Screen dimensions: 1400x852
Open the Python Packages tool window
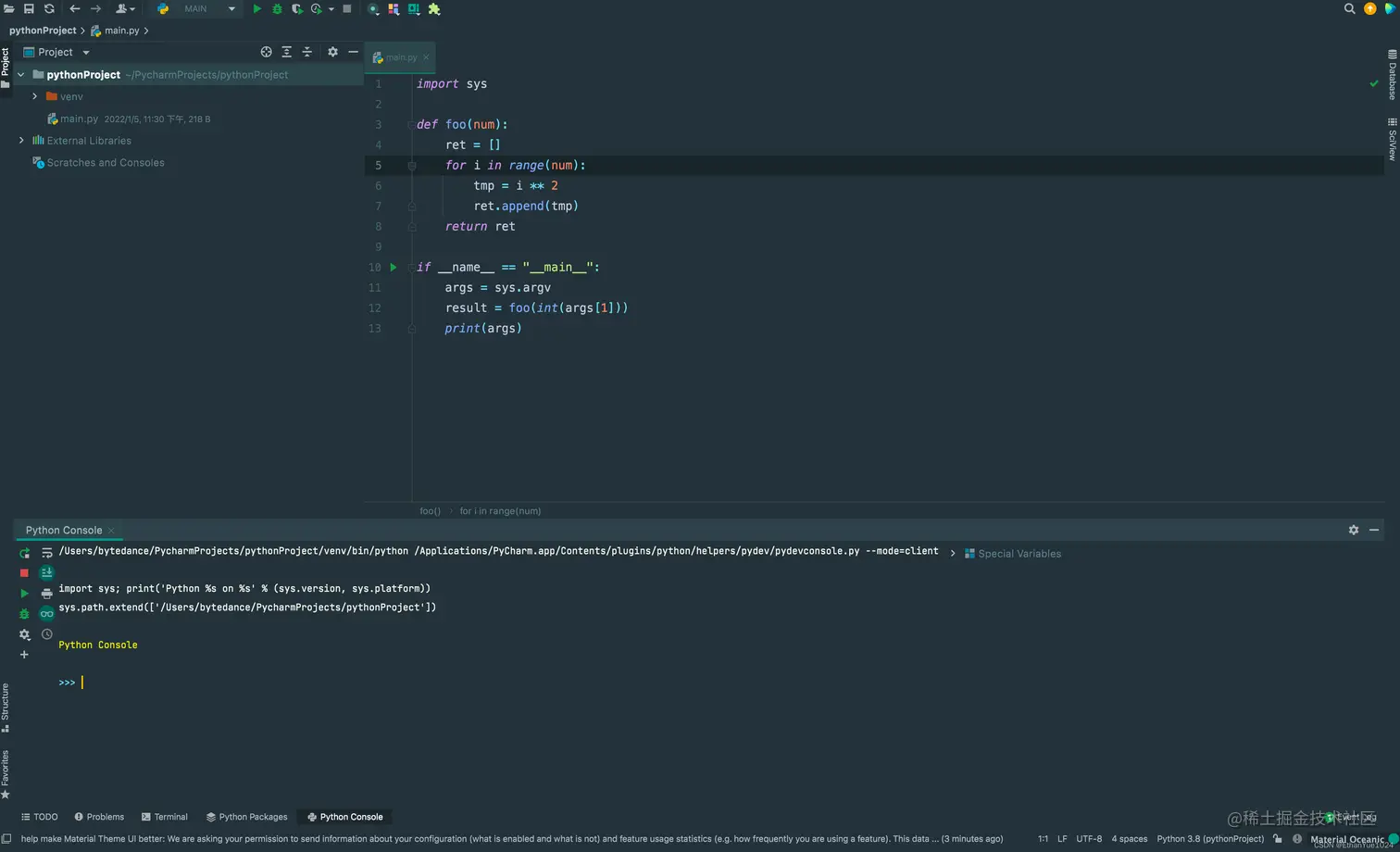pyautogui.click(x=247, y=817)
